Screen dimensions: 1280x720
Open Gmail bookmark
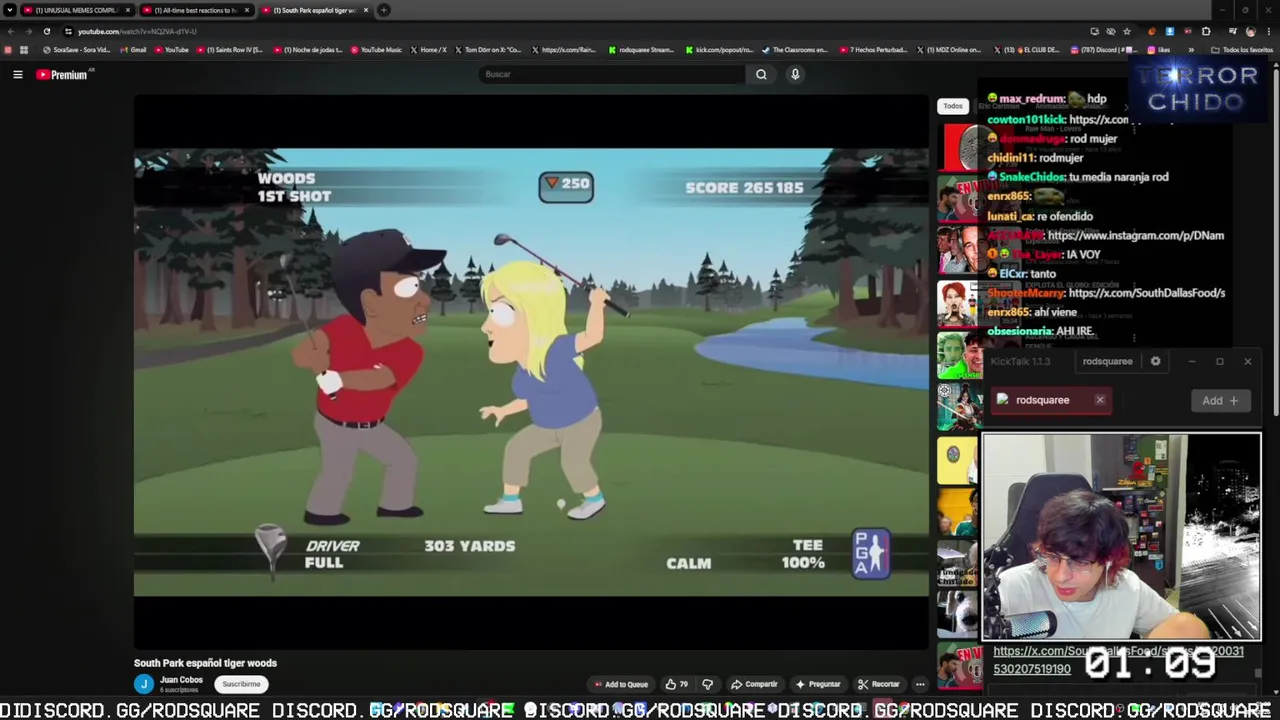[133, 50]
